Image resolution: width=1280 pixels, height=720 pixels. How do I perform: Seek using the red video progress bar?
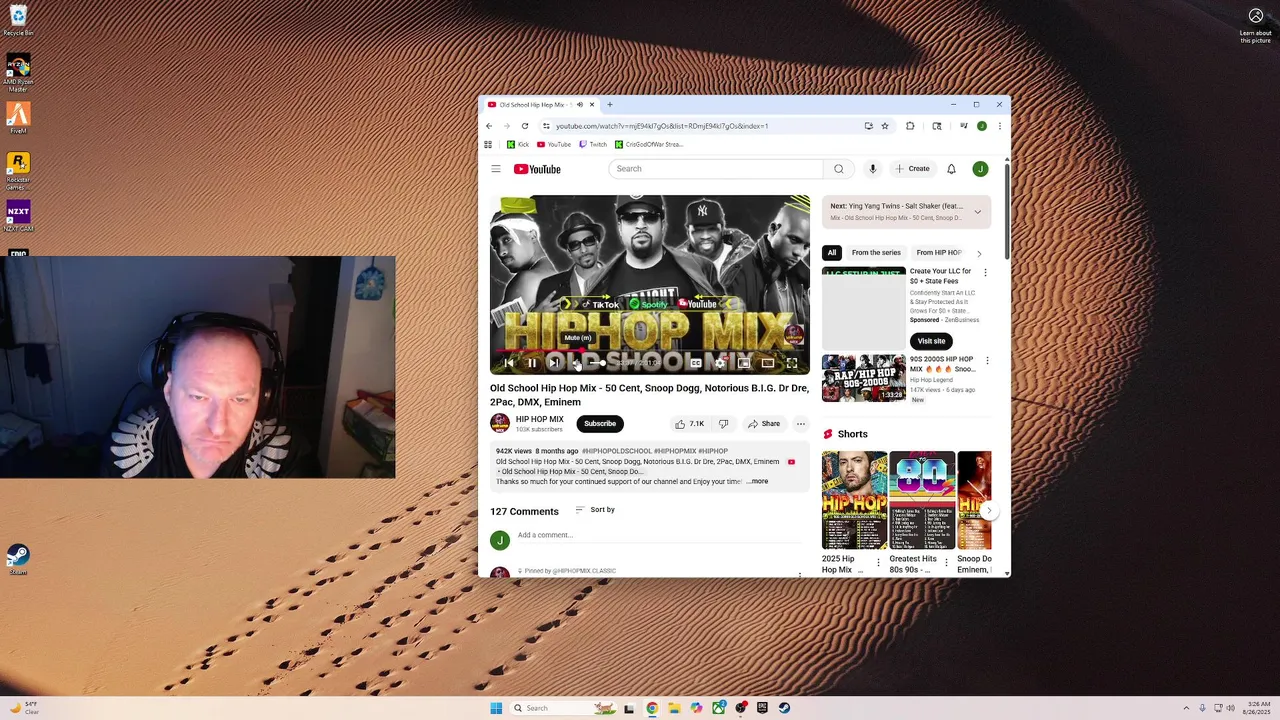[650, 350]
